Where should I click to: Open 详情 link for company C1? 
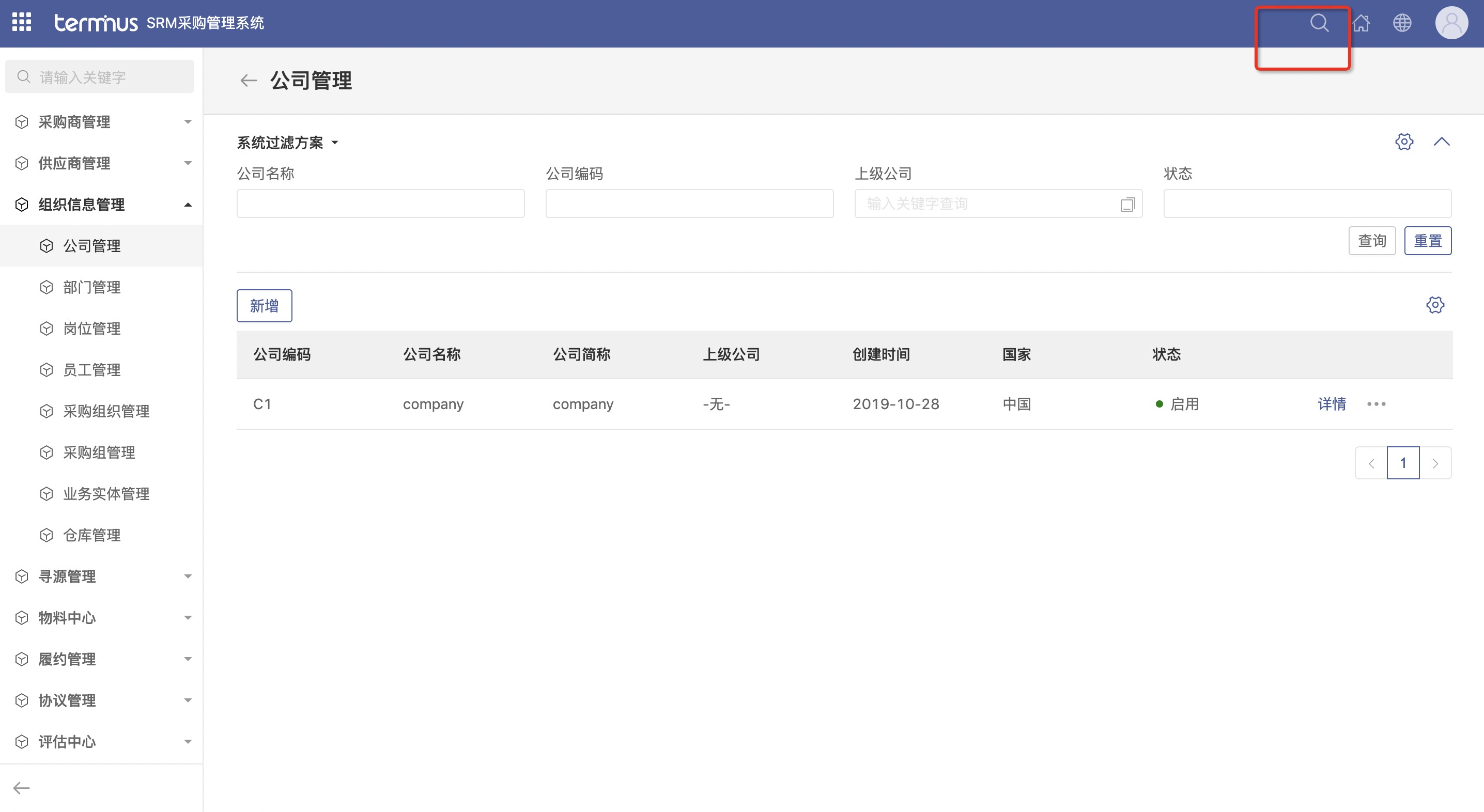[x=1332, y=404]
